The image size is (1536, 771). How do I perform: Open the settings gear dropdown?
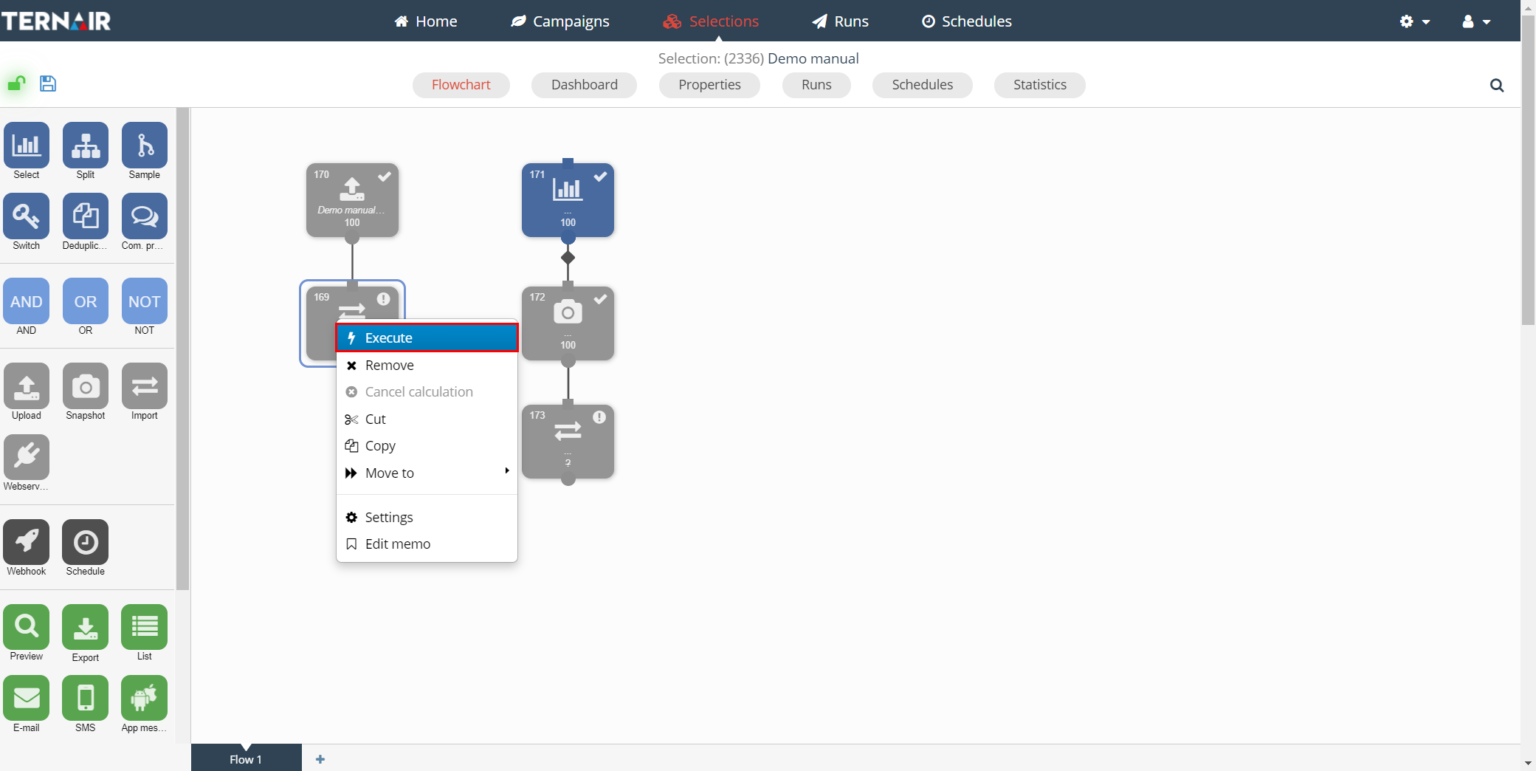click(x=1415, y=21)
